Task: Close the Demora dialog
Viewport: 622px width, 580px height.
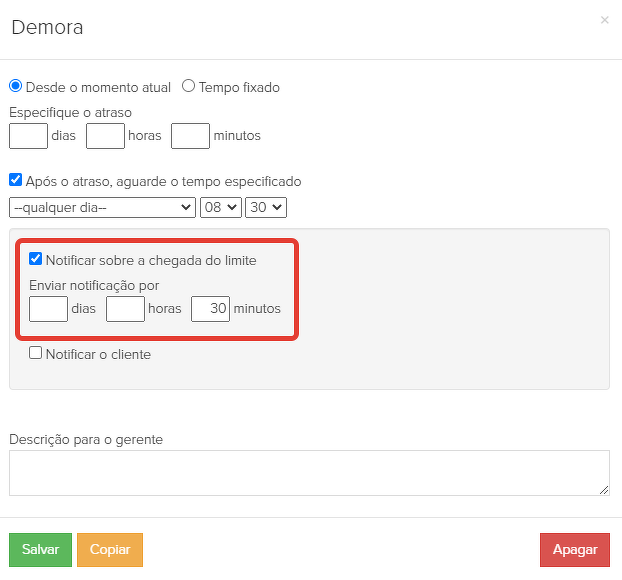Action: click(604, 20)
